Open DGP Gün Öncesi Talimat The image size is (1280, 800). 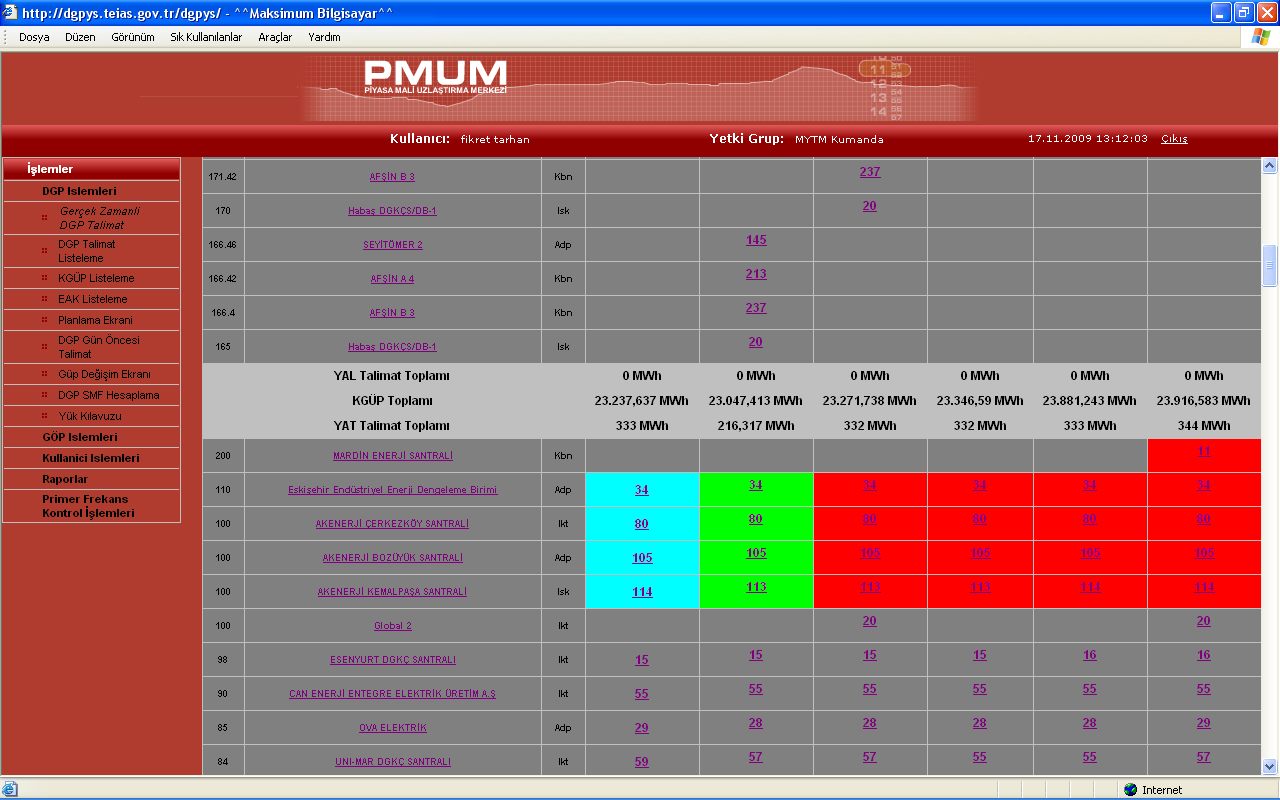click(99, 347)
